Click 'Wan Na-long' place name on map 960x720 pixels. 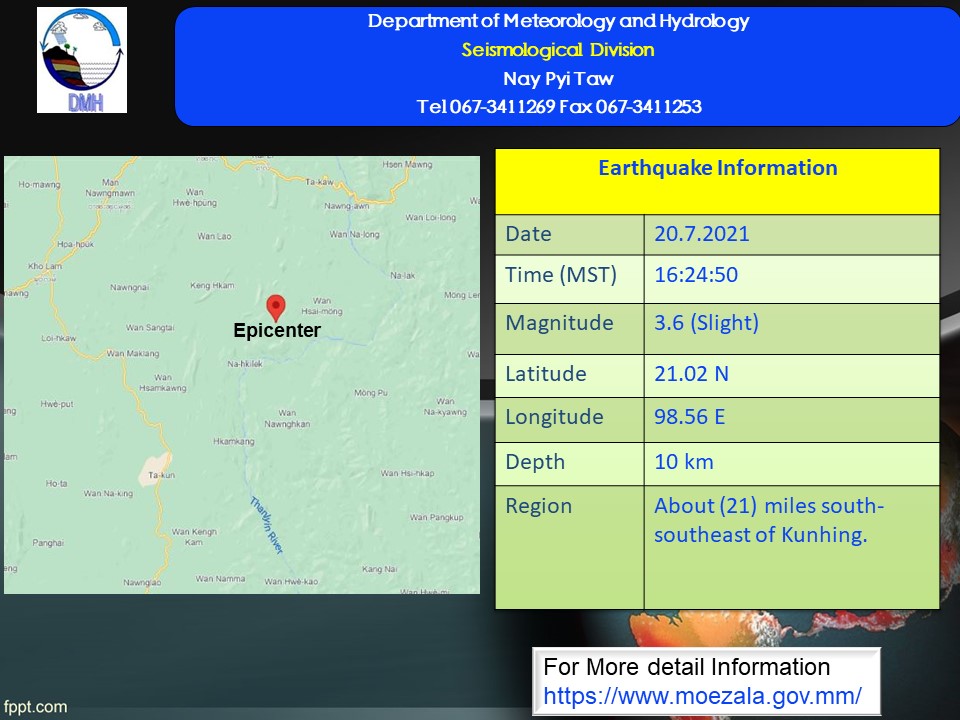point(354,234)
